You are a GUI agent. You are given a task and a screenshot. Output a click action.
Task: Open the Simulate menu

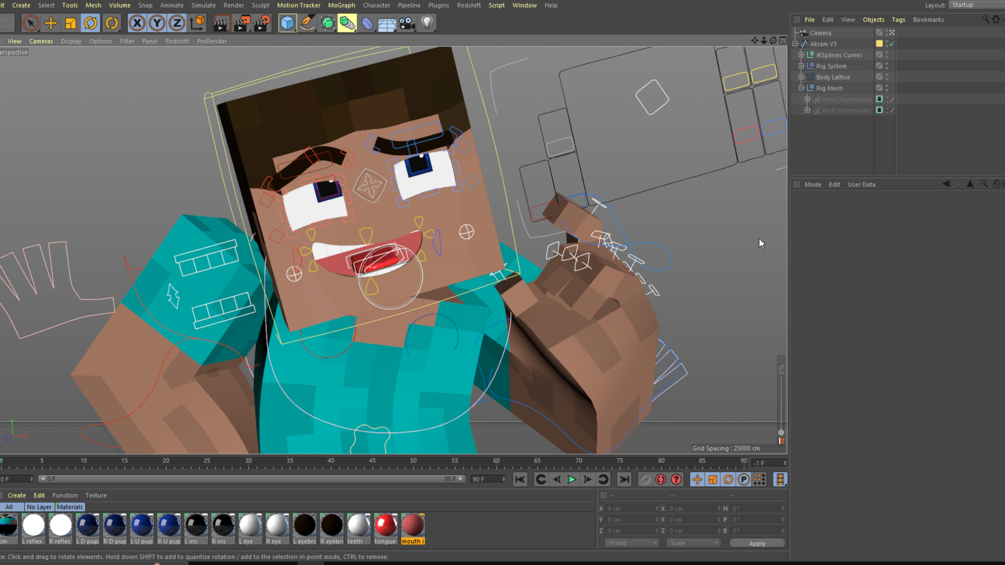[x=203, y=5]
